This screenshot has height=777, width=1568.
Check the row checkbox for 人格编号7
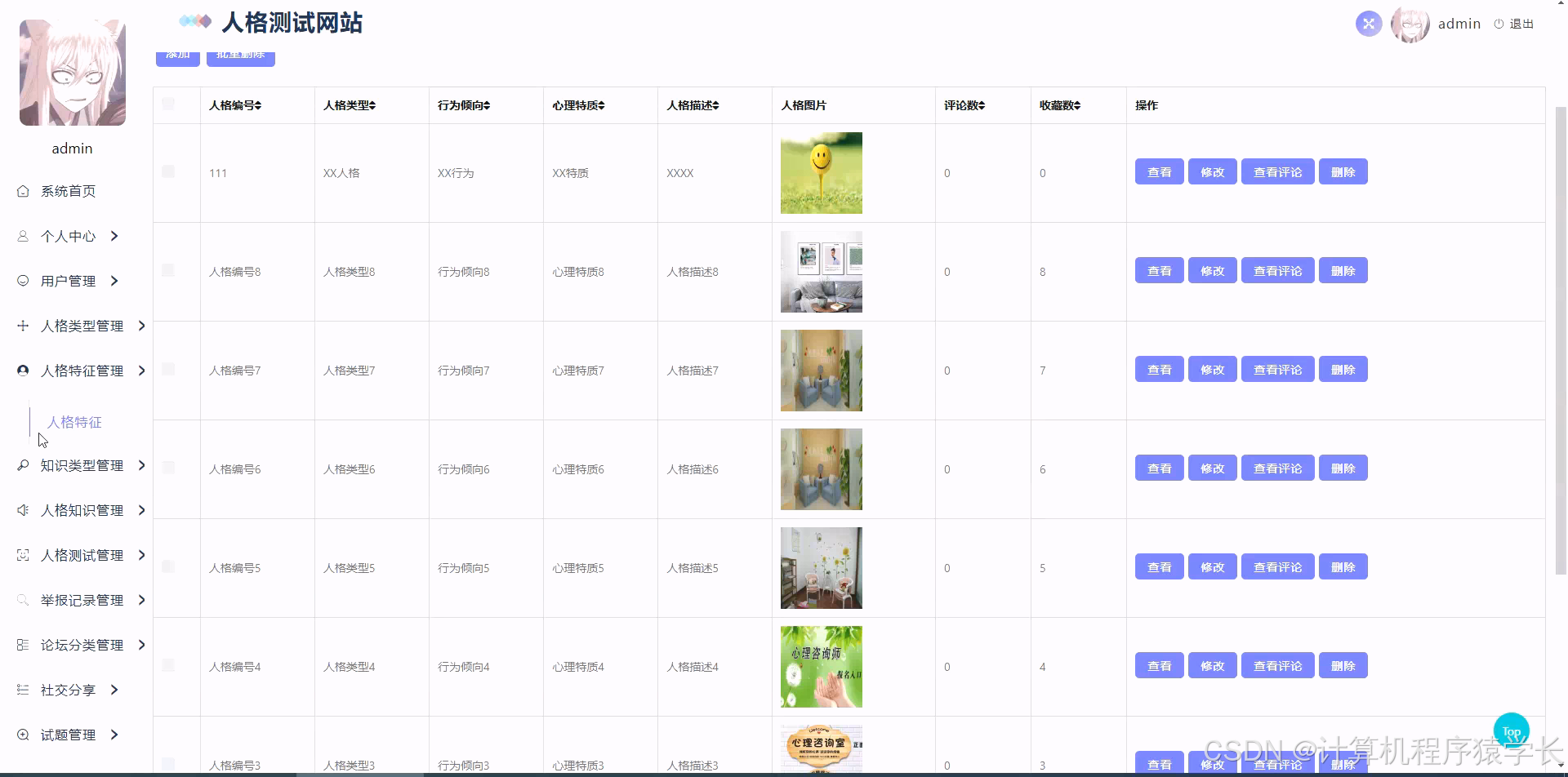(168, 369)
